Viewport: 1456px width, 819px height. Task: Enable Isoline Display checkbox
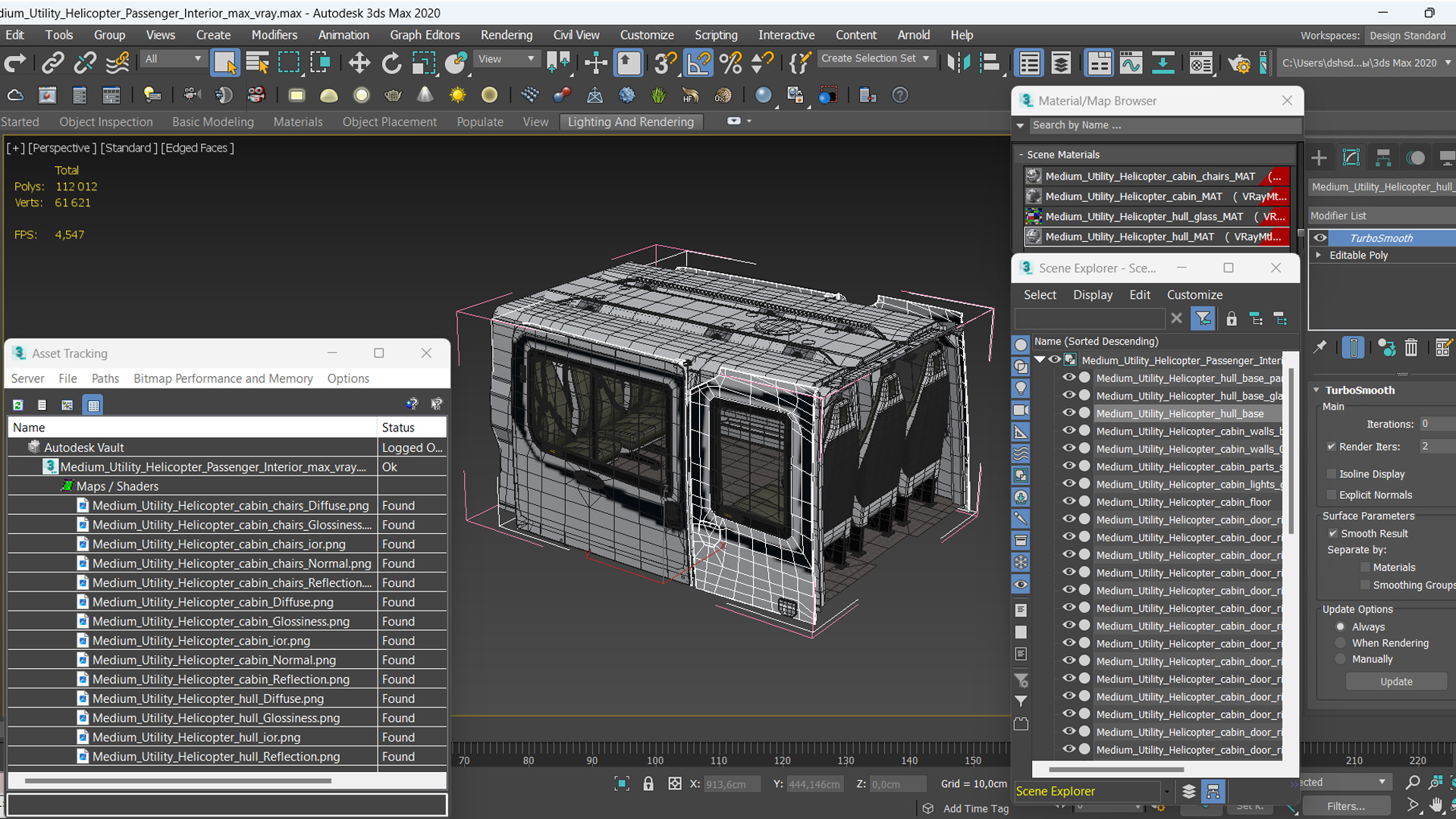pos(1331,474)
